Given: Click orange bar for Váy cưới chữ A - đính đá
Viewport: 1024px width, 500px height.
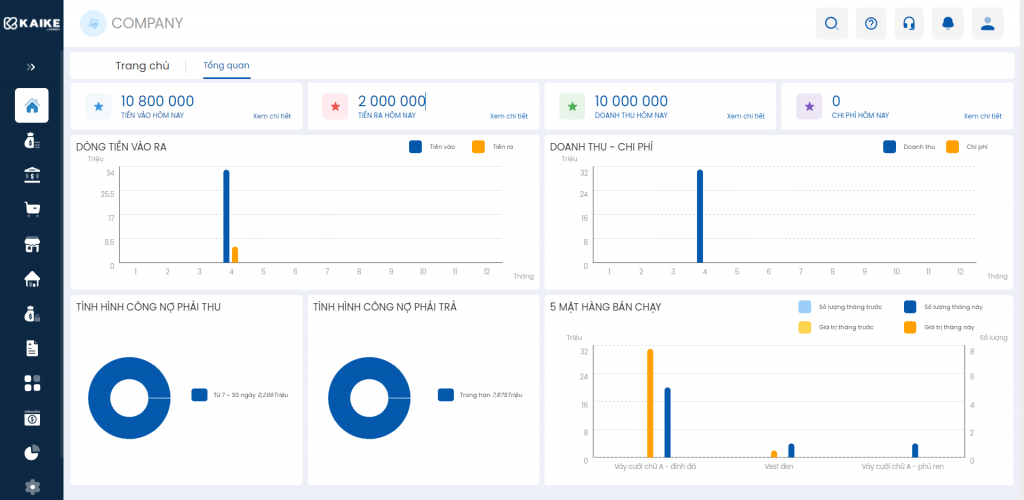Looking at the screenshot, I should click(650, 403).
